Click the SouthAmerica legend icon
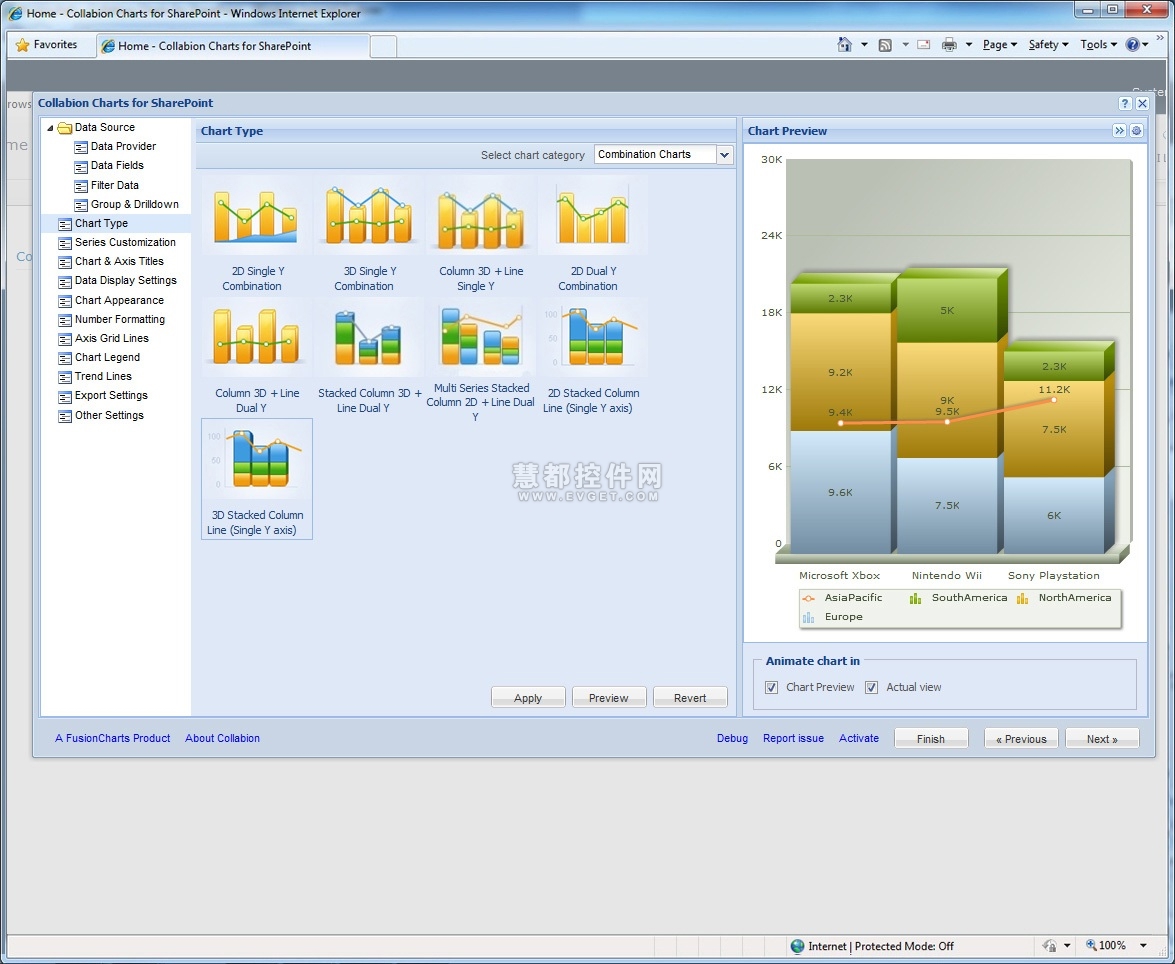The height and width of the screenshot is (964, 1175). click(915, 598)
